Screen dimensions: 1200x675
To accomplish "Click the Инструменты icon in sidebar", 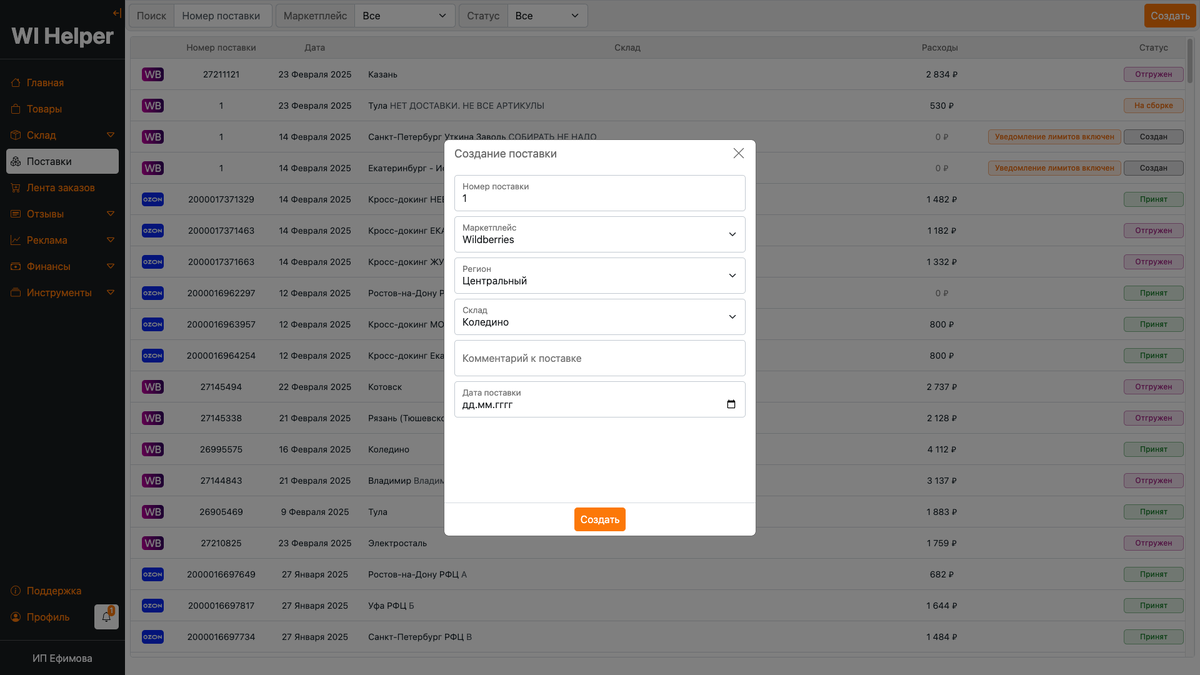I will [x=15, y=293].
